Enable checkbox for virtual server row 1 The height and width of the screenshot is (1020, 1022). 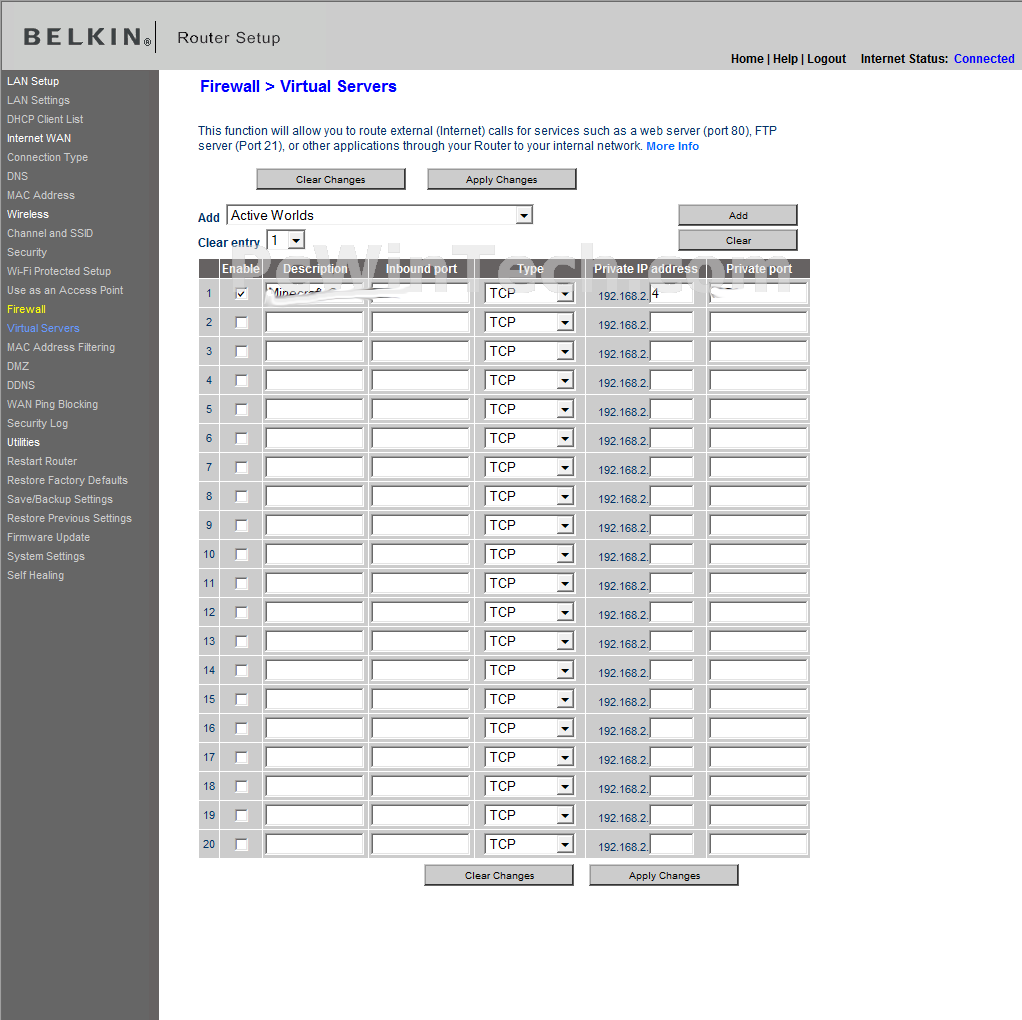(x=241, y=293)
